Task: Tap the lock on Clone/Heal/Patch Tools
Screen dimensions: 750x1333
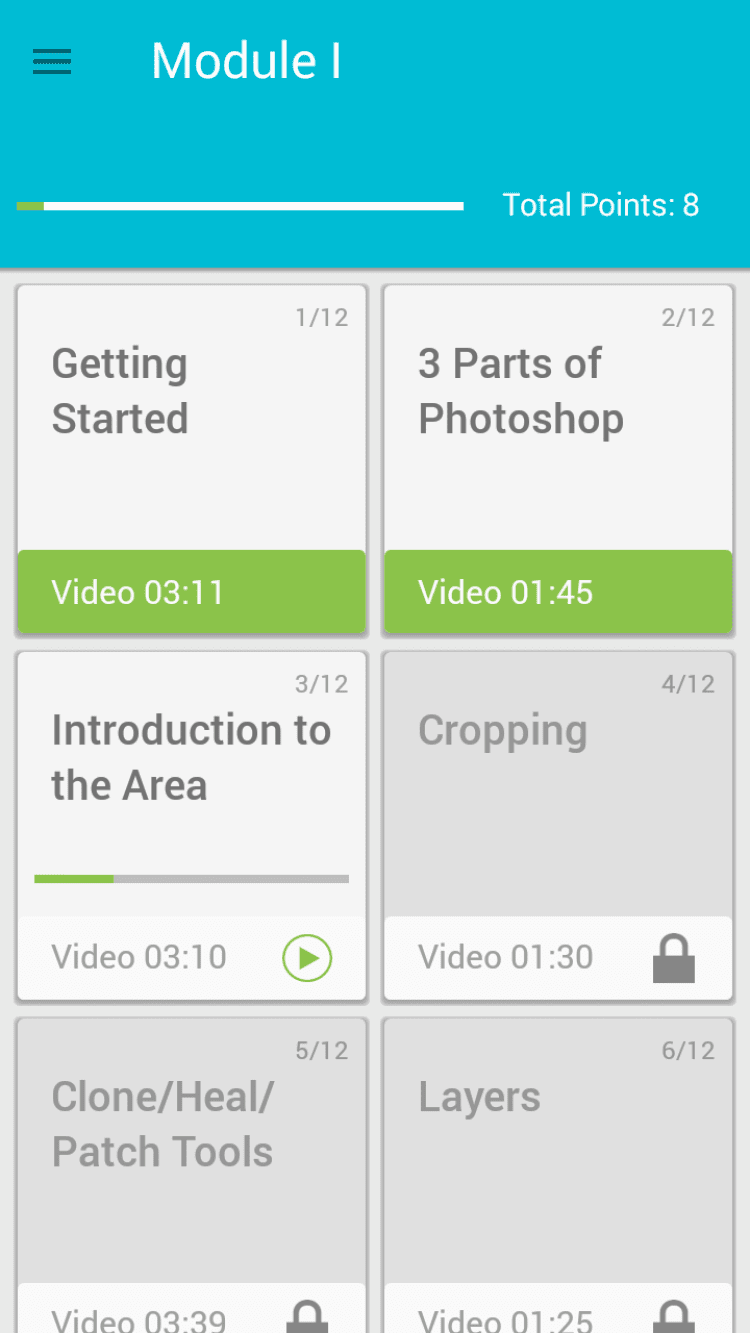Action: [x=307, y=1317]
